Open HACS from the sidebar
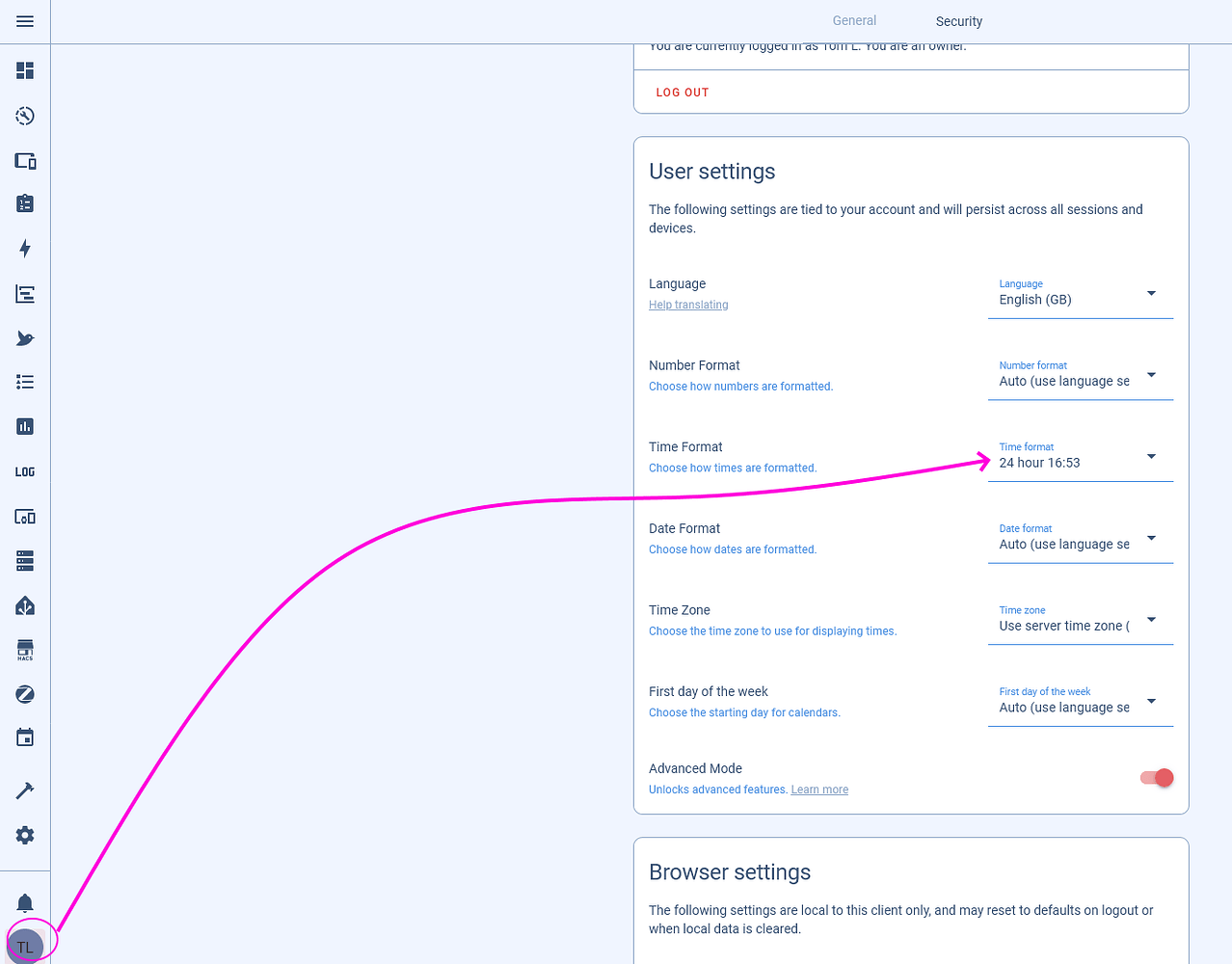This screenshot has height=964, width=1232. coord(24,649)
